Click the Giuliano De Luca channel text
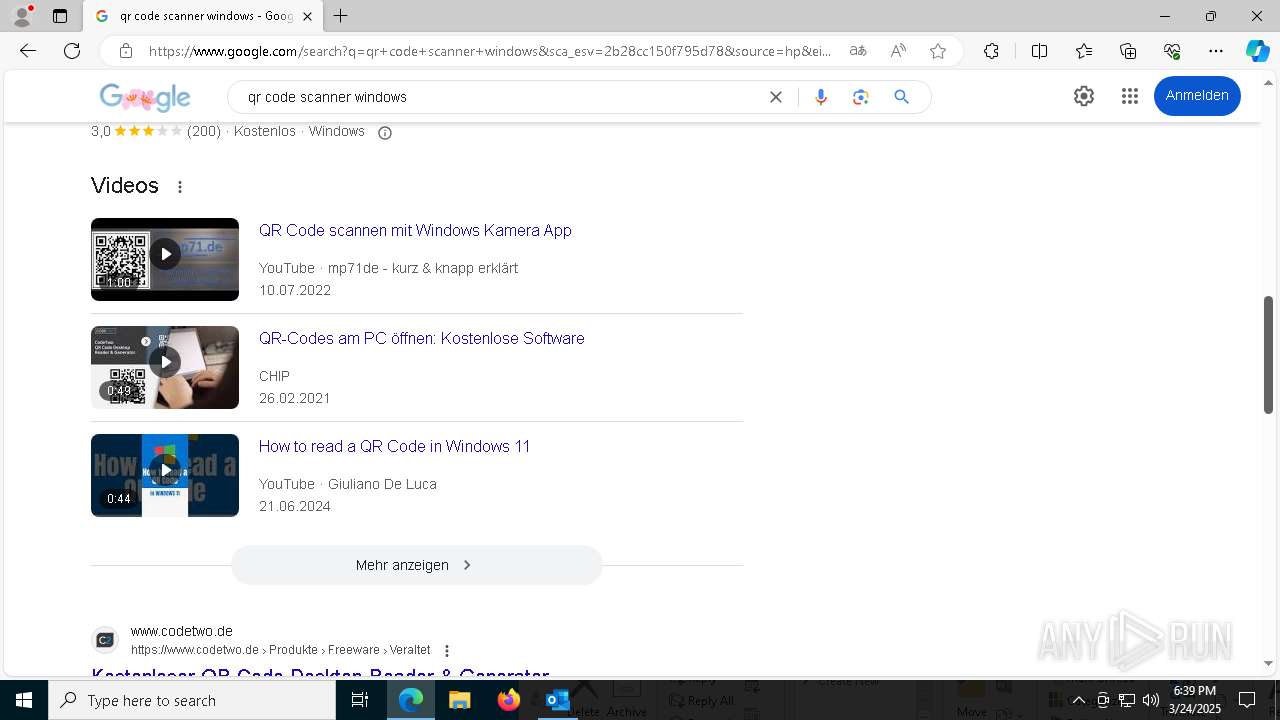The height and width of the screenshot is (720, 1280). (382, 484)
